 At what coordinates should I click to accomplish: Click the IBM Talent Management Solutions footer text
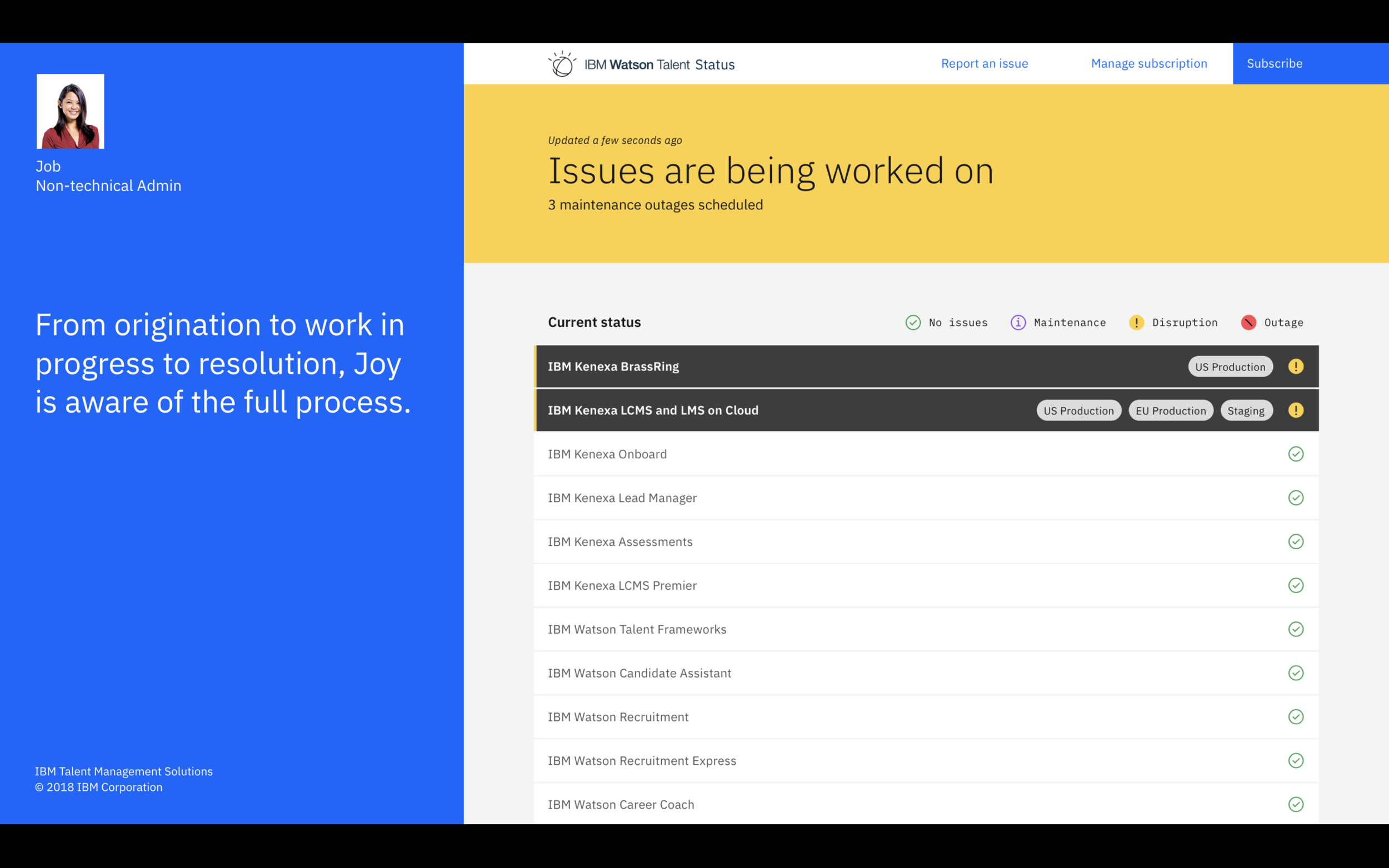tap(123, 771)
